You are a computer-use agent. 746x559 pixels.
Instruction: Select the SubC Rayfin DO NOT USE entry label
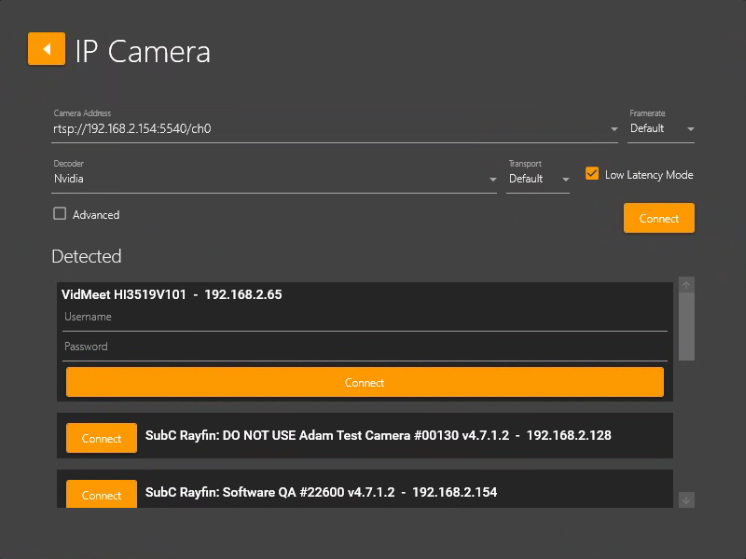pyautogui.click(x=378, y=436)
